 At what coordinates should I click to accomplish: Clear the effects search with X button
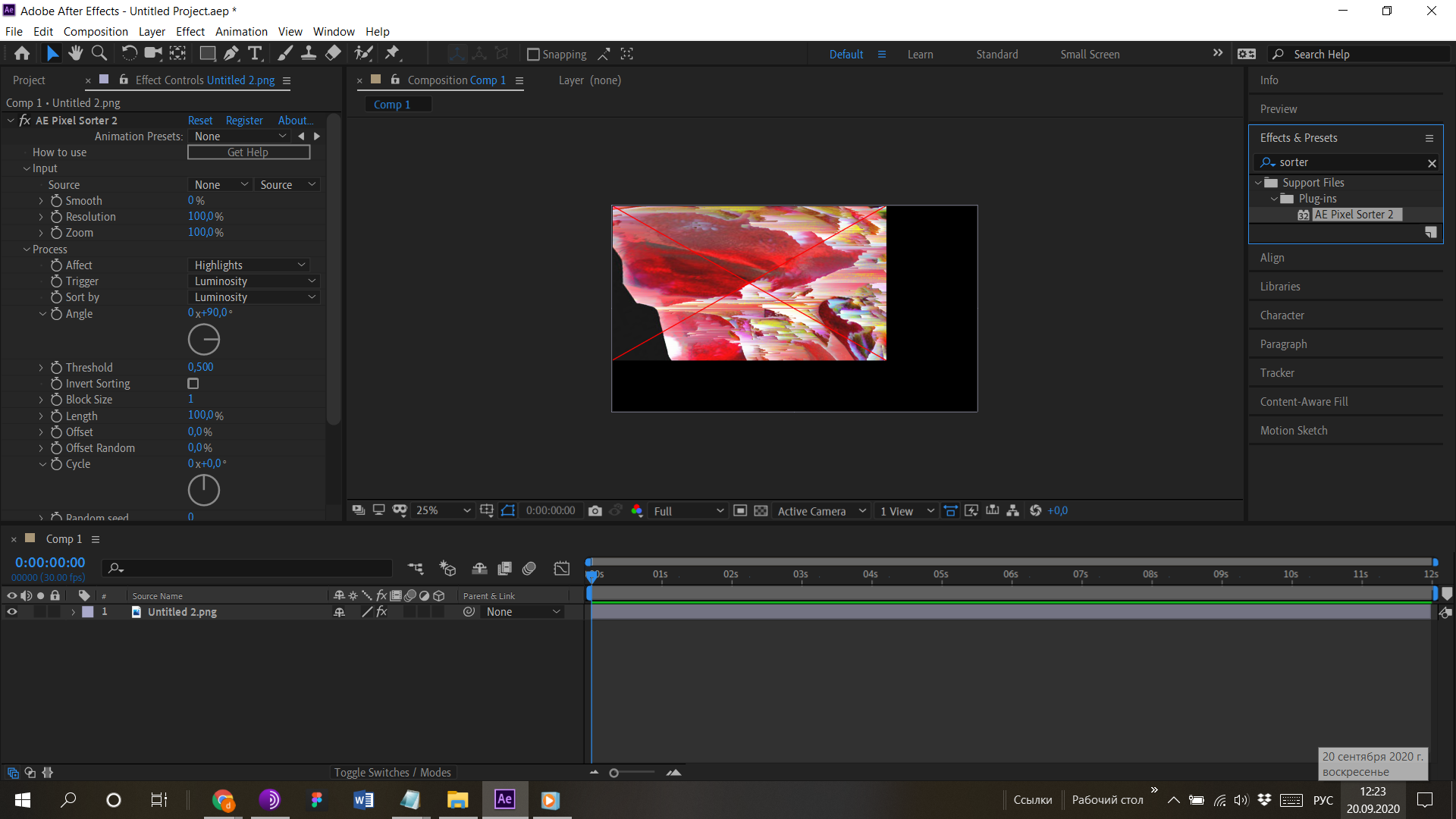tap(1432, 163)
